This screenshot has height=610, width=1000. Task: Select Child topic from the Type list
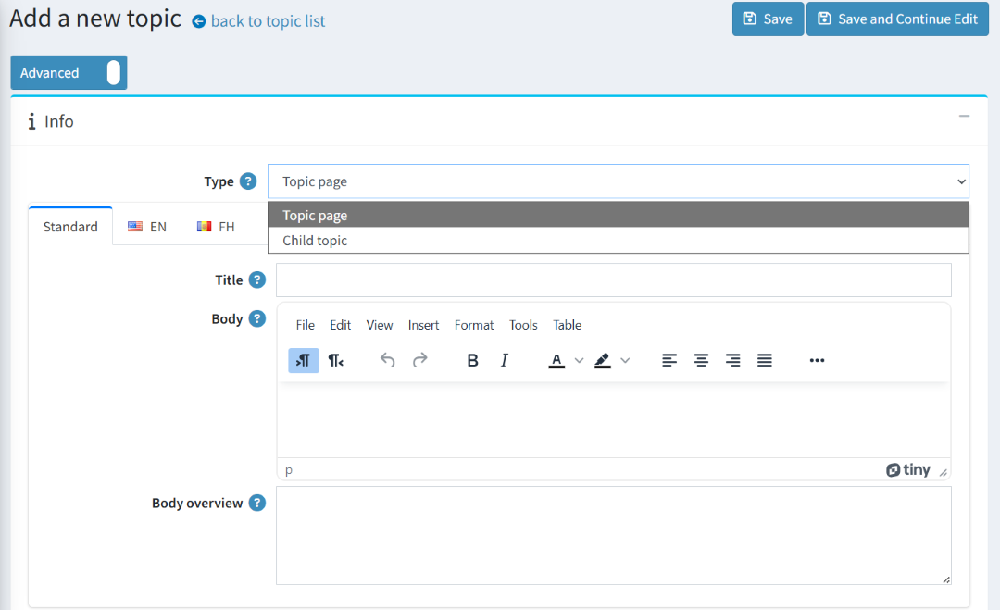pyautogui.click(x=313, y=240)
